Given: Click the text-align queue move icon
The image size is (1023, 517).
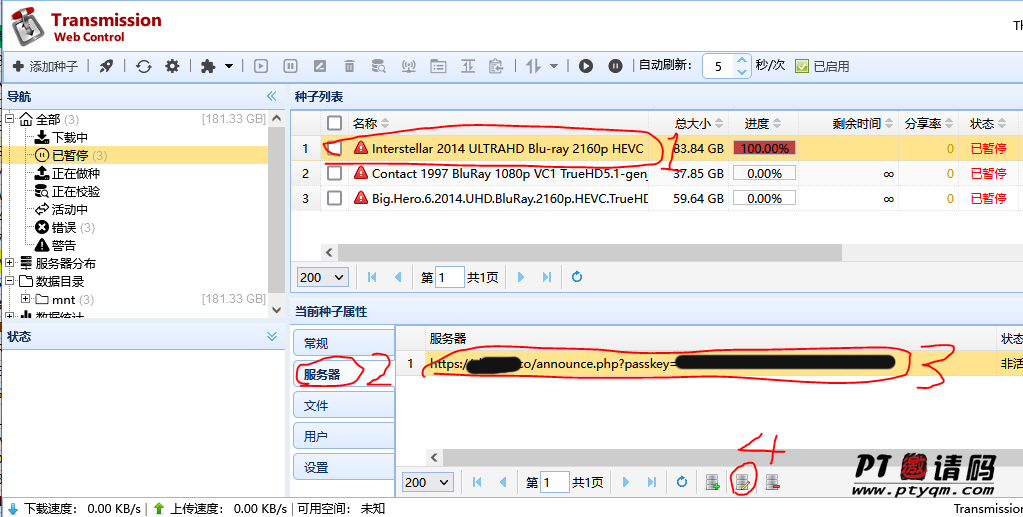Looking at the screenshot, I should pyautogui.click(x=468, y=66).
